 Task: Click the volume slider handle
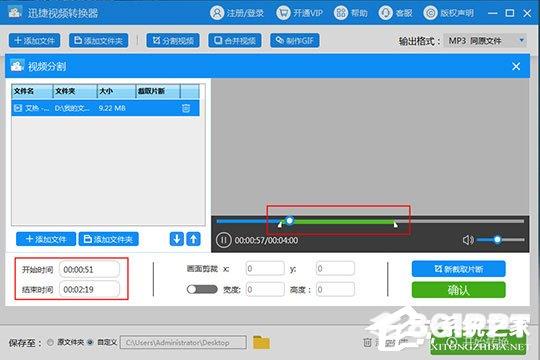497,239
